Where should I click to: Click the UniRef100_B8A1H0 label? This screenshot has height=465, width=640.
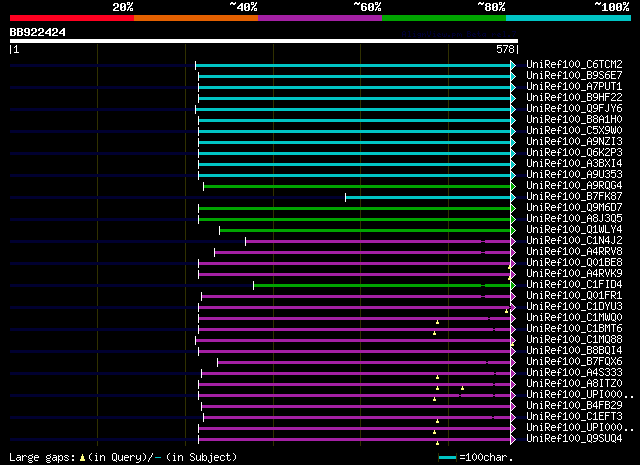(574, 120)
